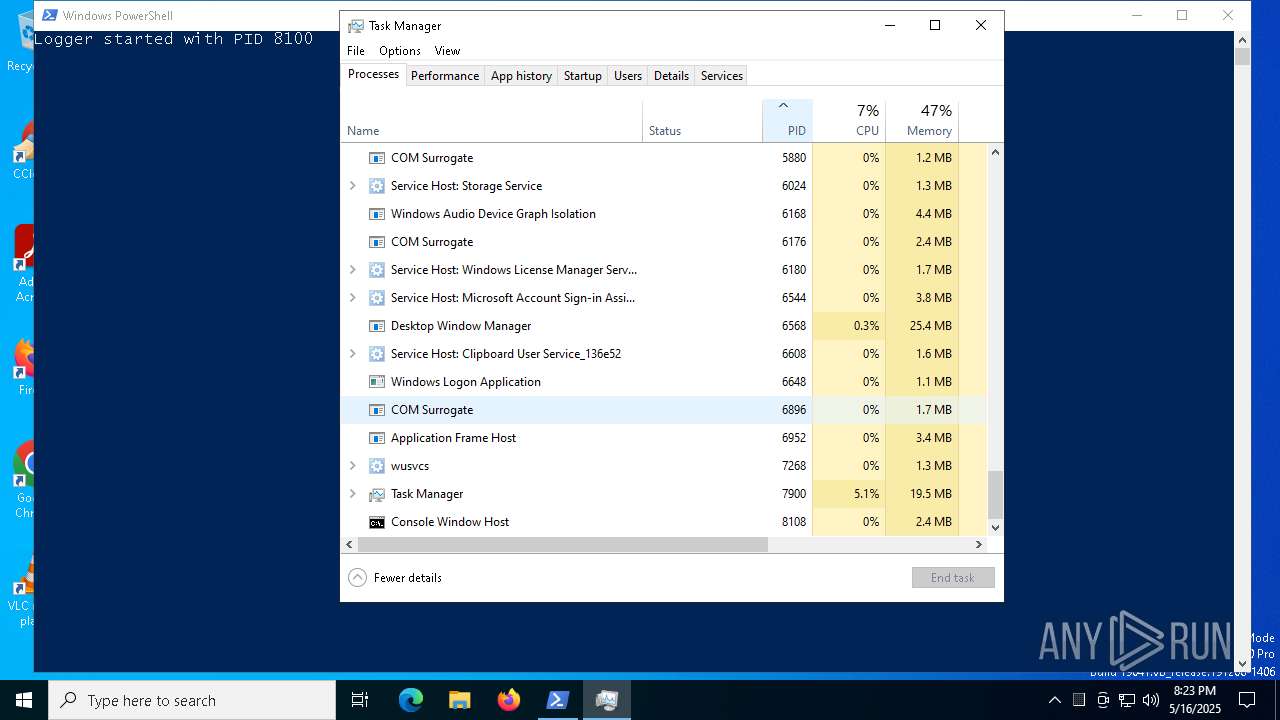Sort processes by PID column header
This screenshot has width=1280, height=720.
click(787, 120)
